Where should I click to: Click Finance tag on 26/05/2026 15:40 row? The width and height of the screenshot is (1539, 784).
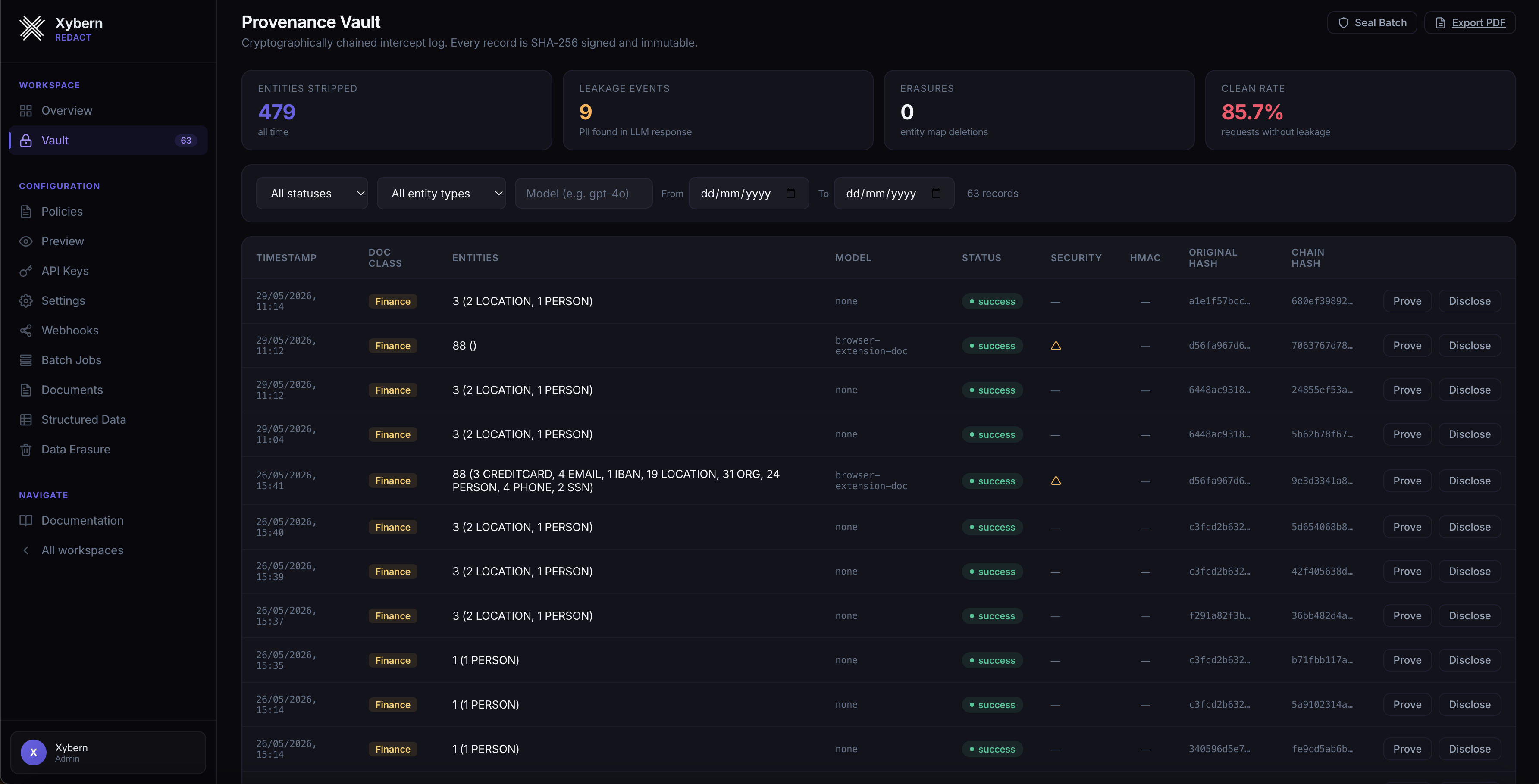[392, 527]
